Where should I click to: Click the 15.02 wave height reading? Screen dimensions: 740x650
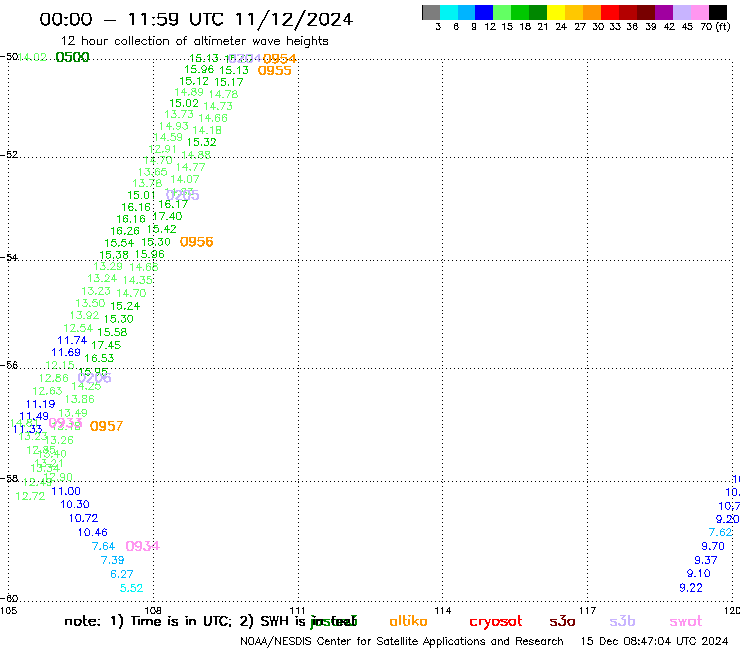tap(184, 103)
